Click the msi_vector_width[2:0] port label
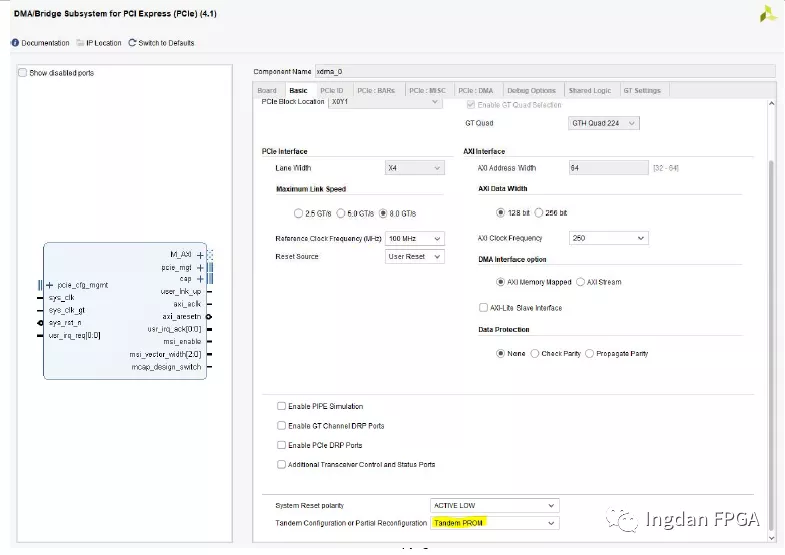The height and width of the screenshot is (555, 785). 165,355
